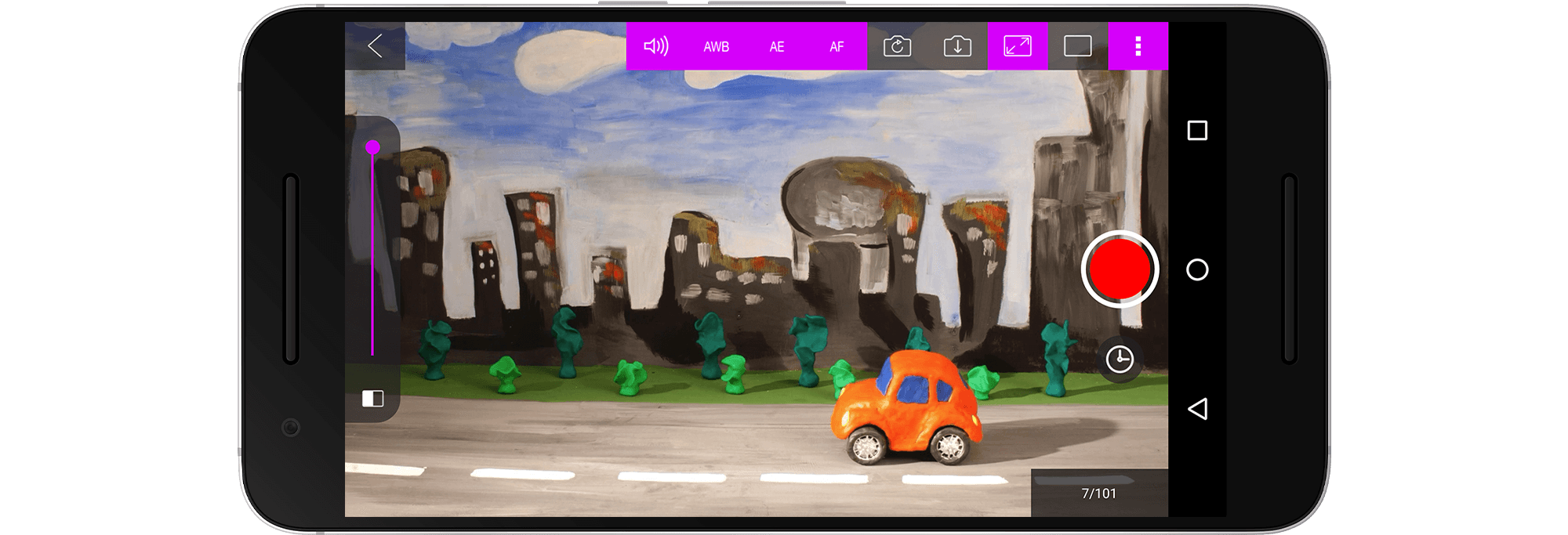Select the aspect ratio rectangle icon

[x=1078, y=46]
